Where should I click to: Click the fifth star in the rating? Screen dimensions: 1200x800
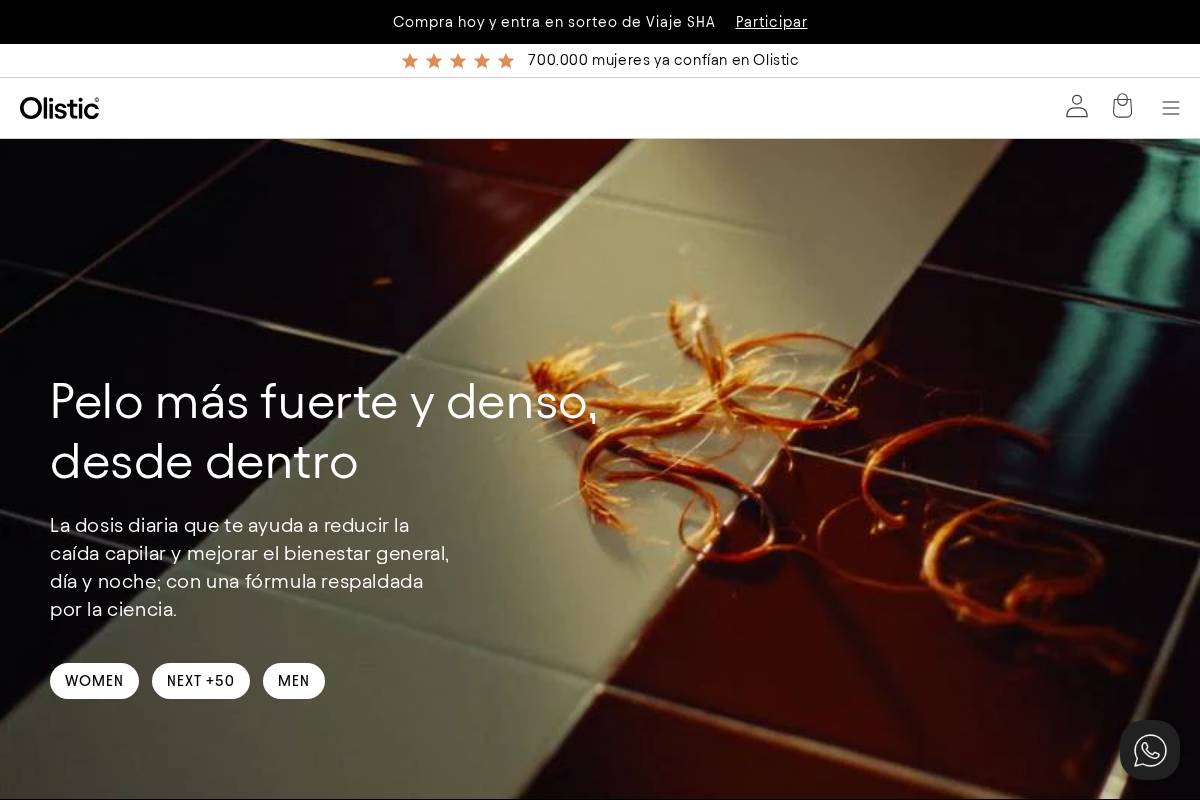[506, 60]
